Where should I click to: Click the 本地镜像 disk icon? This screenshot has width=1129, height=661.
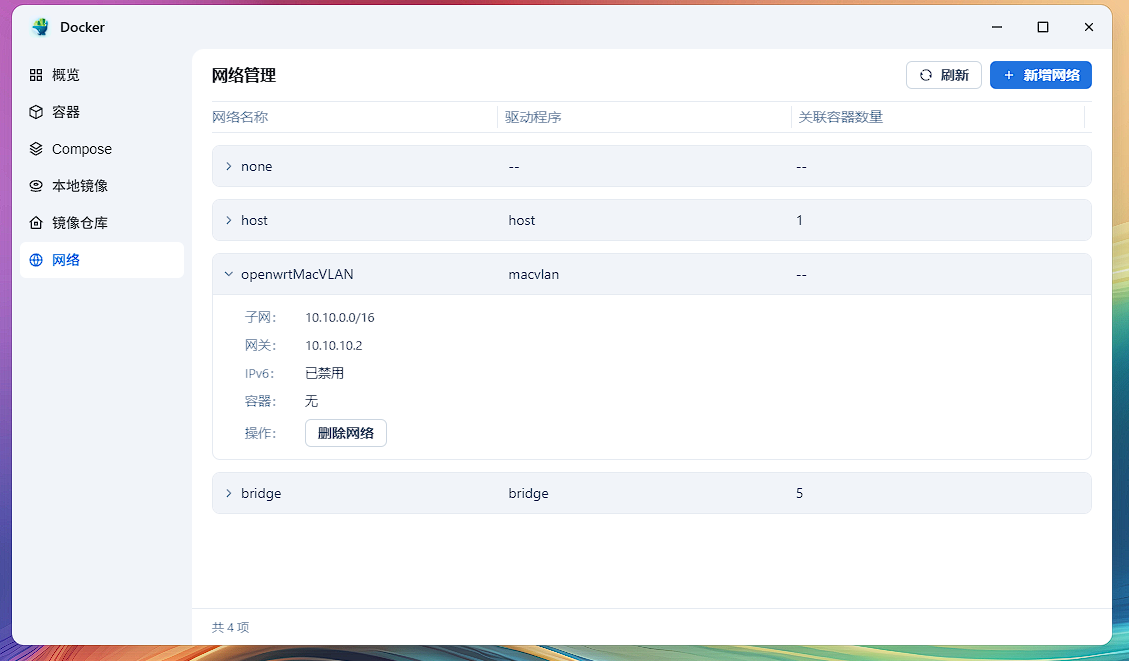36,186
